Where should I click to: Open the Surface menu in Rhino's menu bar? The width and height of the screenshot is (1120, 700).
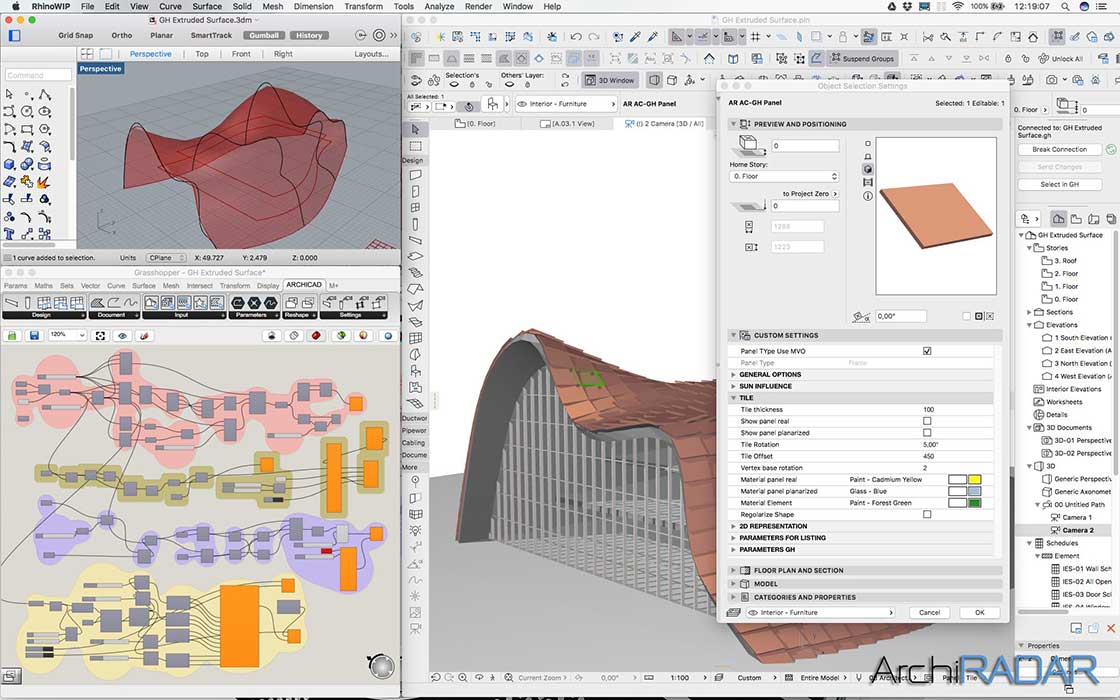click(205, 6)
